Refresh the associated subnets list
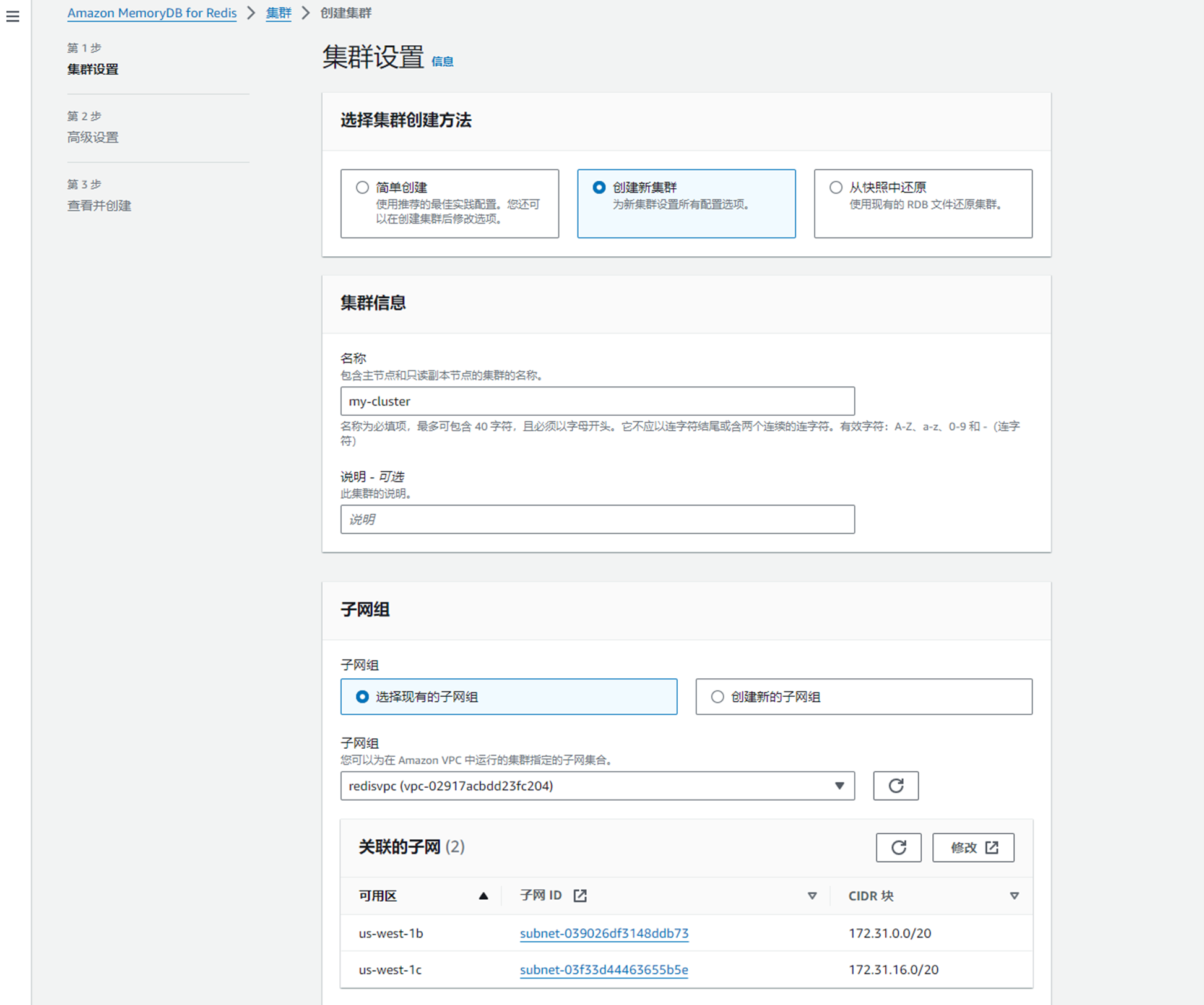The height and width of the screenshot is (1005, 1204). tap(898, 847)
